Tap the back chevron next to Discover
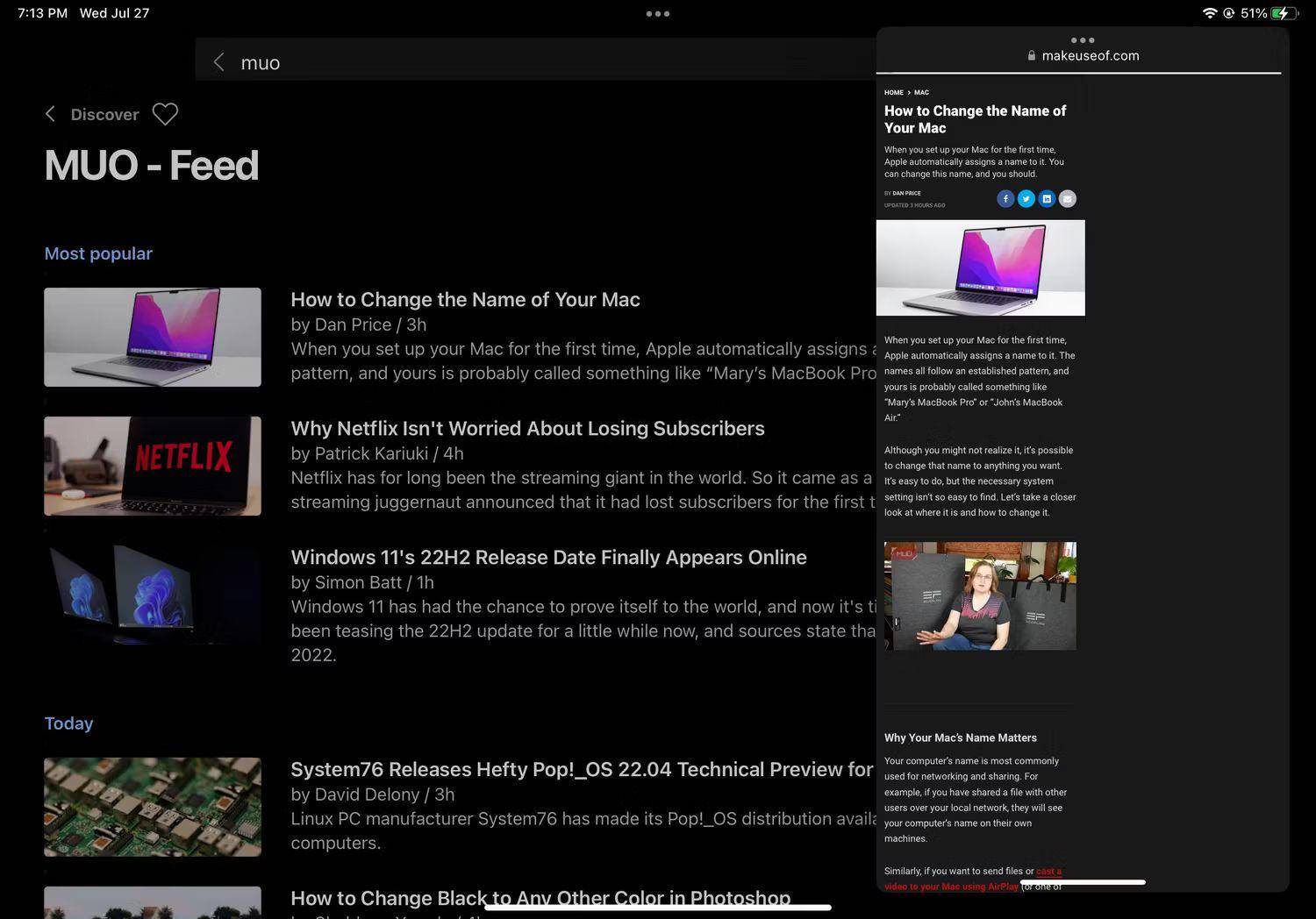The height and width of the screenshot is (919, 1316). (x=50, y=114)
